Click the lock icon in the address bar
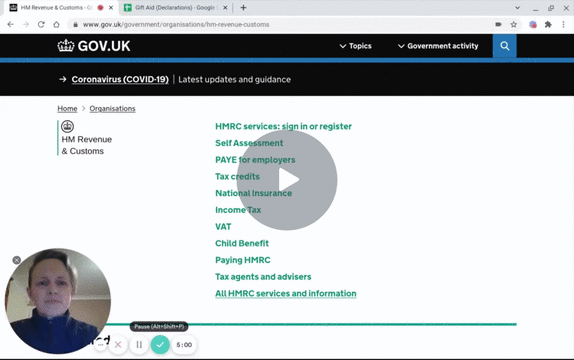 coord(76,25)
